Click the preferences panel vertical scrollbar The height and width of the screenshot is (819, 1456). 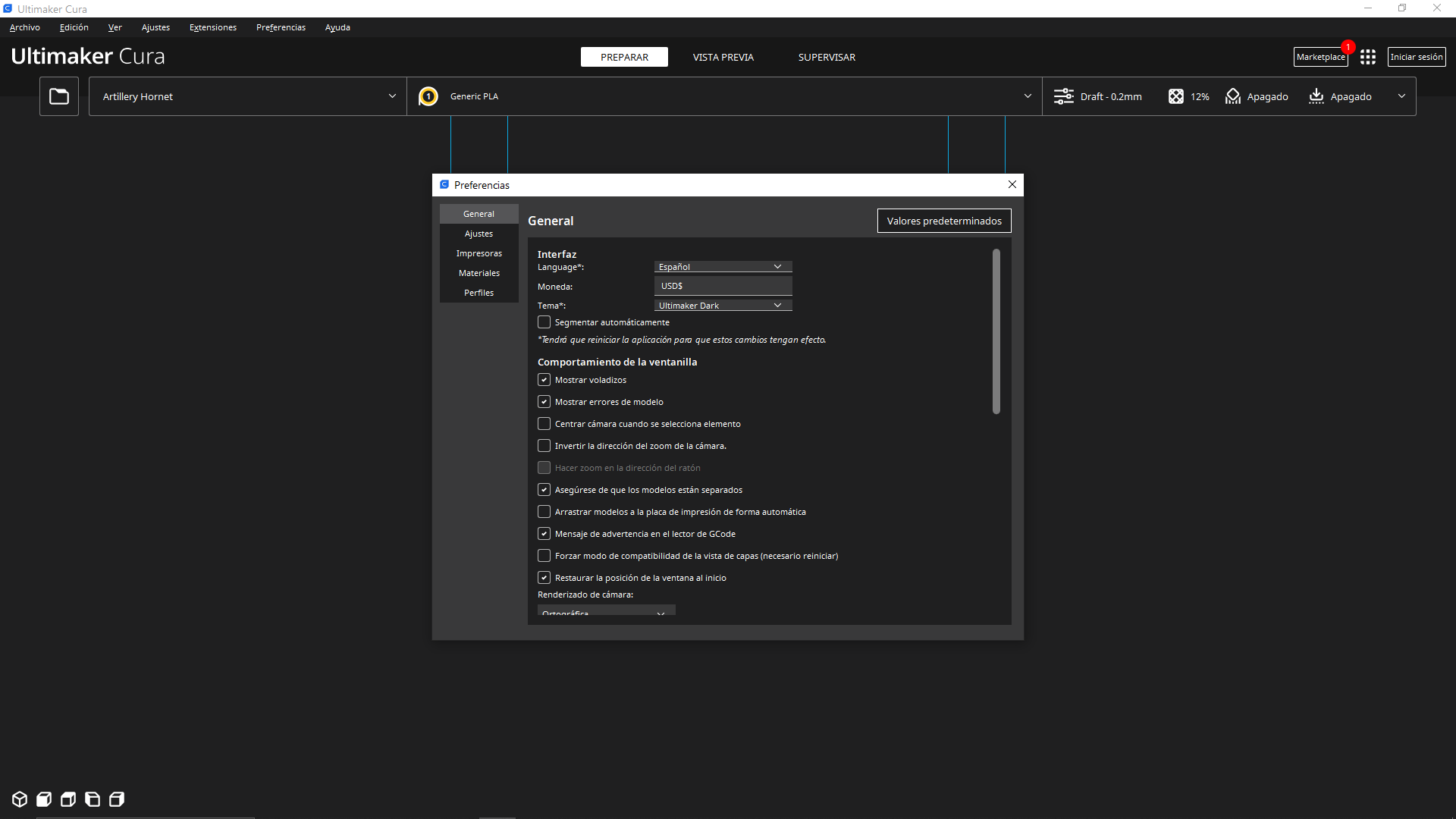tap(996, 331)
